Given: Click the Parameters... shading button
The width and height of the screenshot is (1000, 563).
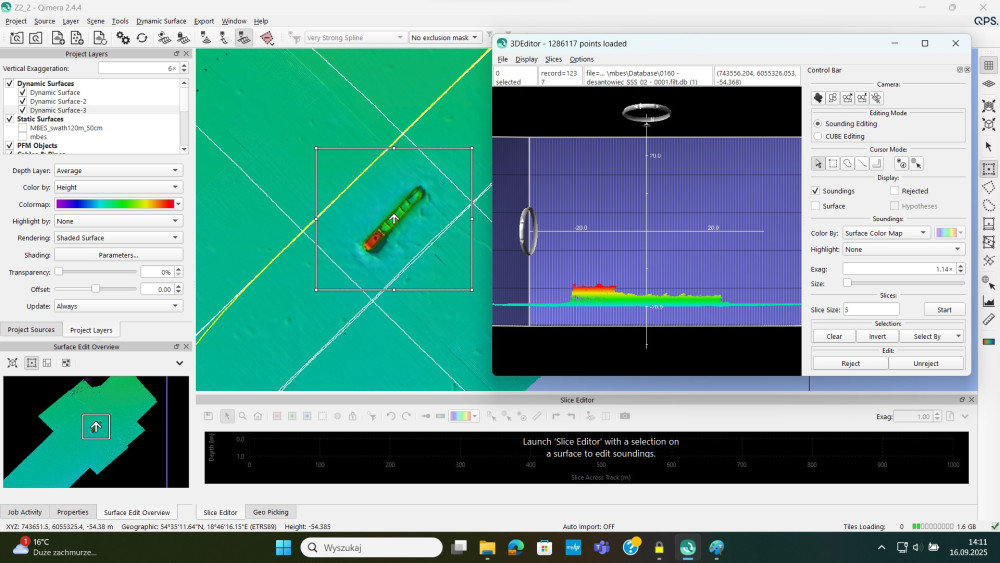Looking at the screenshot, I should [x=118, y=255].
